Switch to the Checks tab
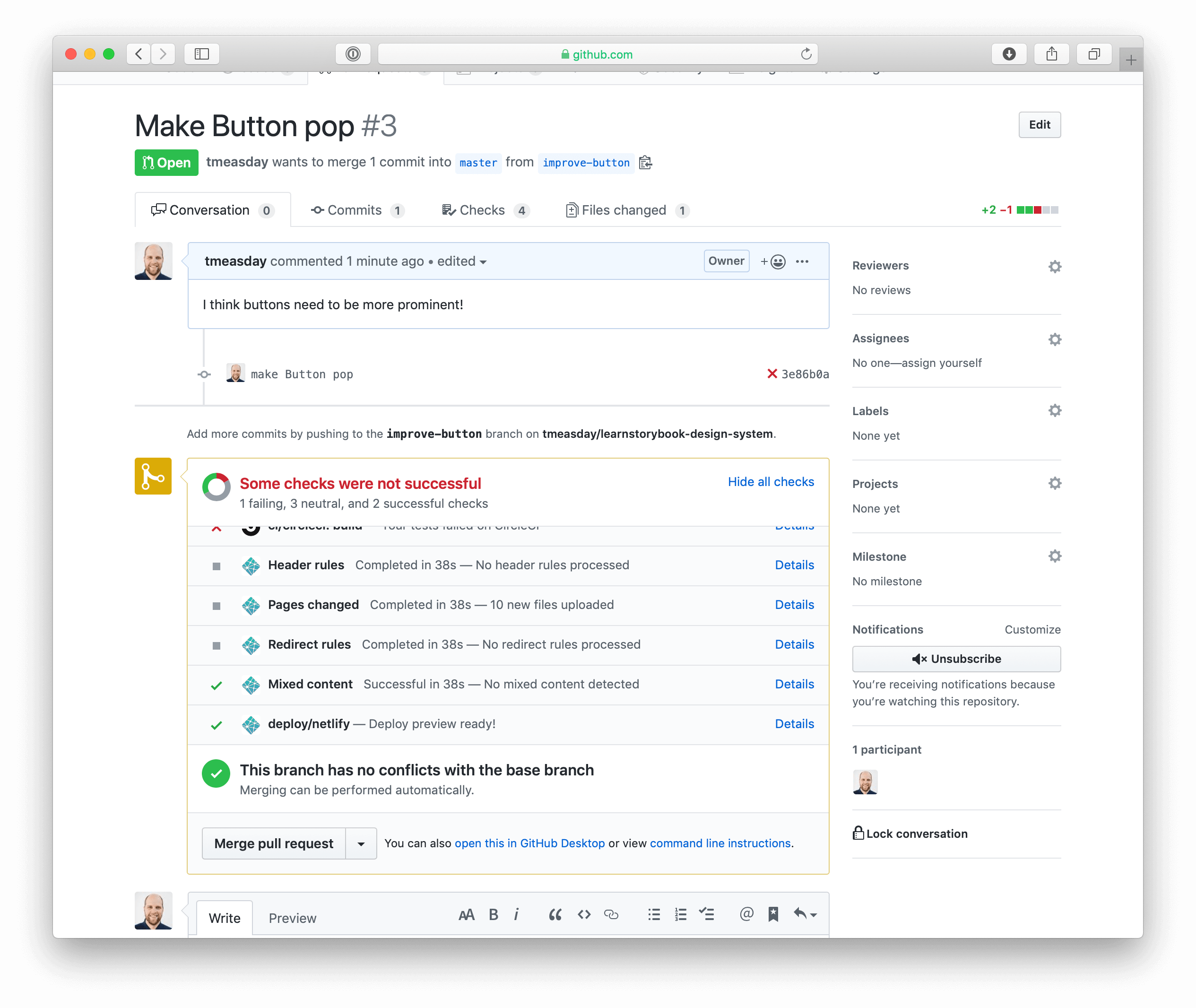The image size is (1196, 1008). 485,210
